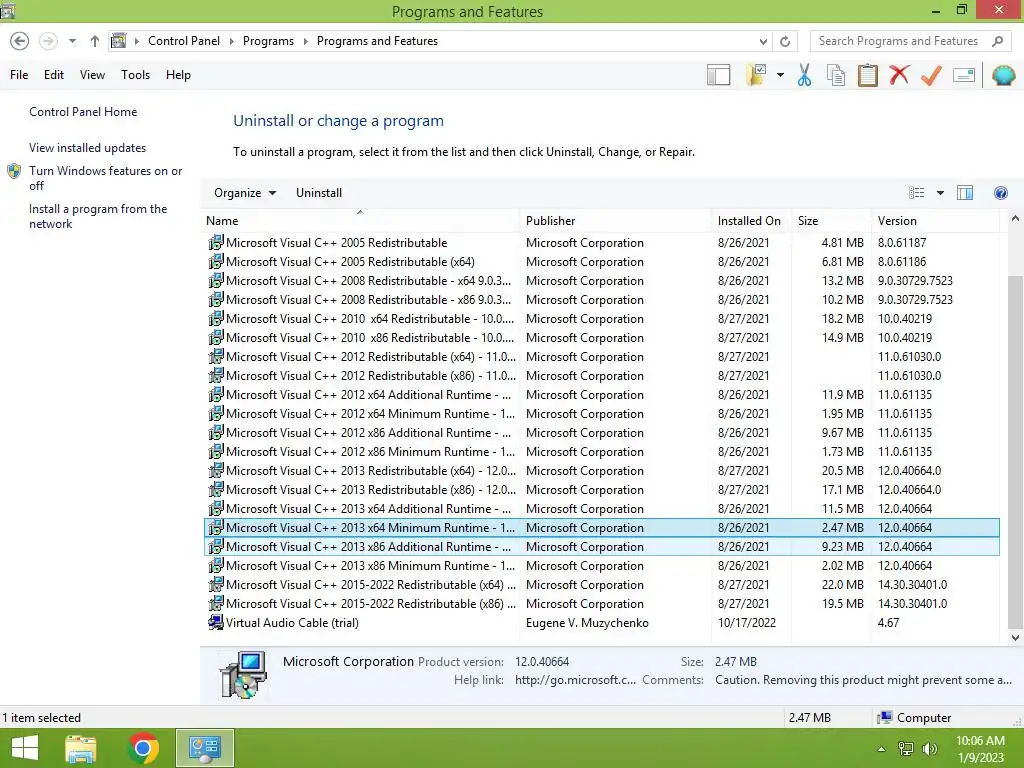Click the Cut scissors icon
1024x768 pixels.
click(x=805, y=75)
